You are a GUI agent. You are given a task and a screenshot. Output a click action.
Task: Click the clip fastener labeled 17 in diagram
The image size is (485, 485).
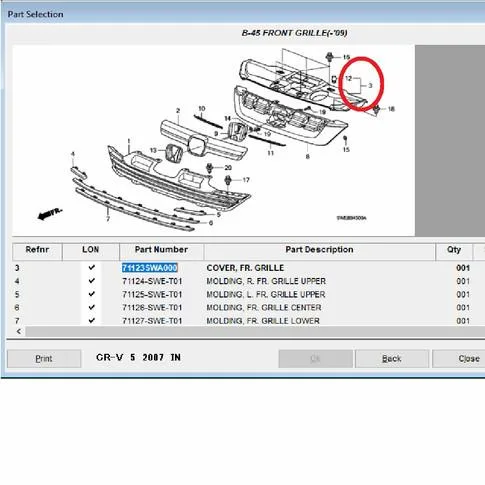[x=228, y=180]
